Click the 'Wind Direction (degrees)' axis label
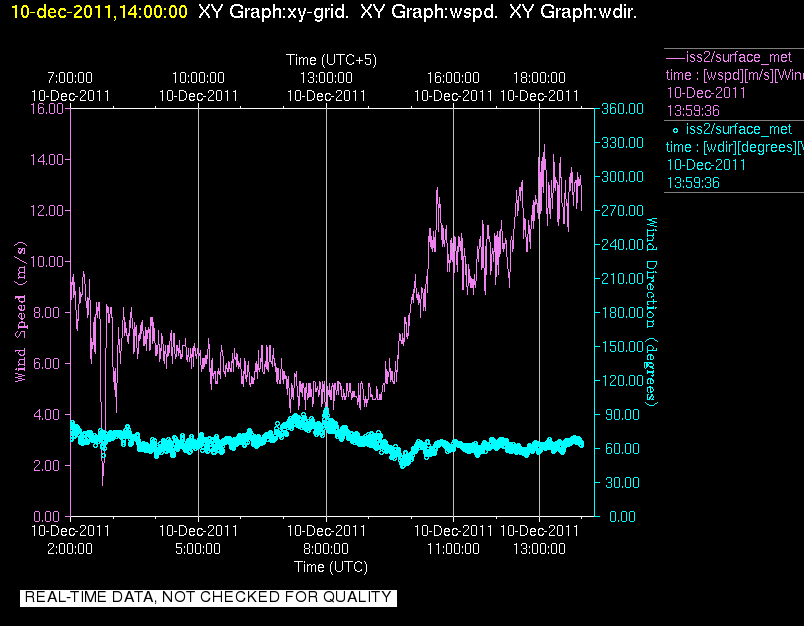 (651, 312)
